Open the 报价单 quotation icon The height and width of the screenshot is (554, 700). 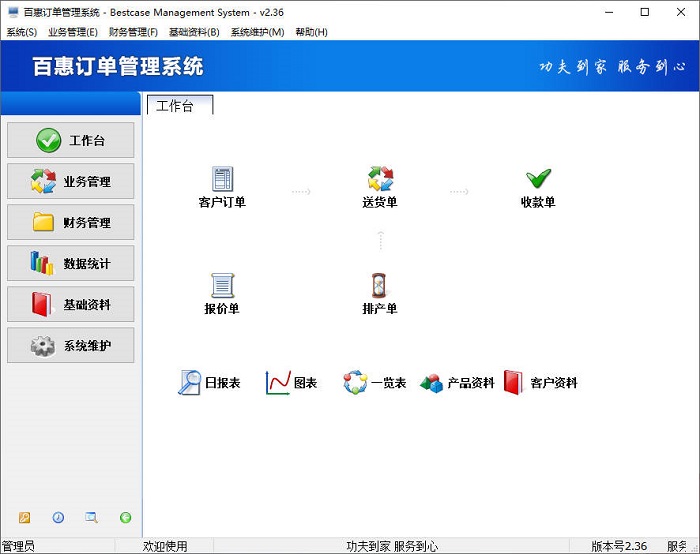click(222, 285)
